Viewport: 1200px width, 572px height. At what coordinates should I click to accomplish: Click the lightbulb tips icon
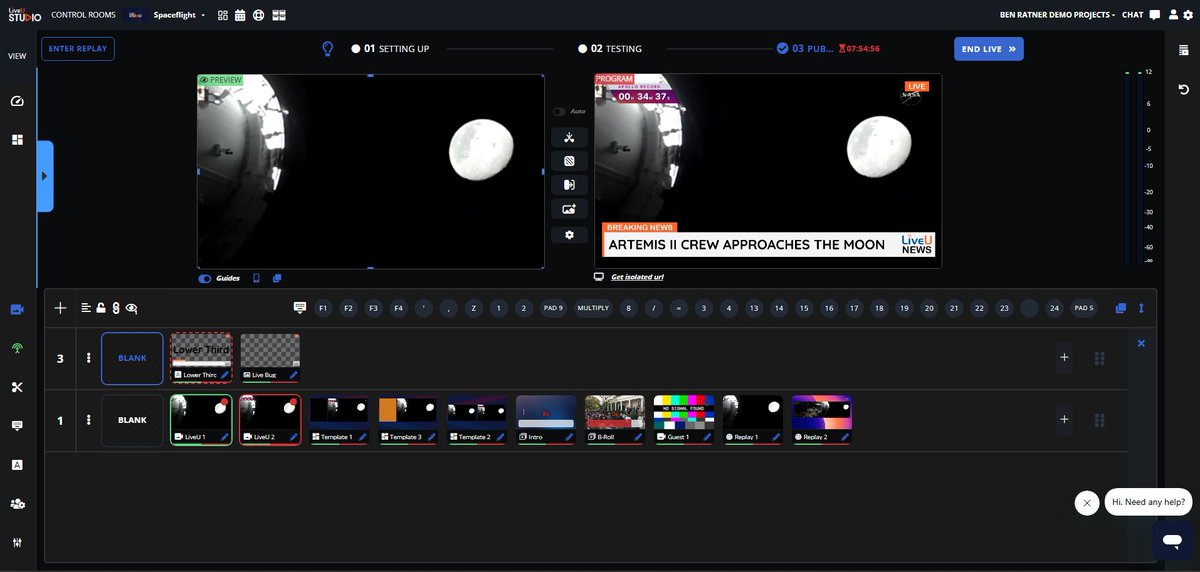click(327, 48)
